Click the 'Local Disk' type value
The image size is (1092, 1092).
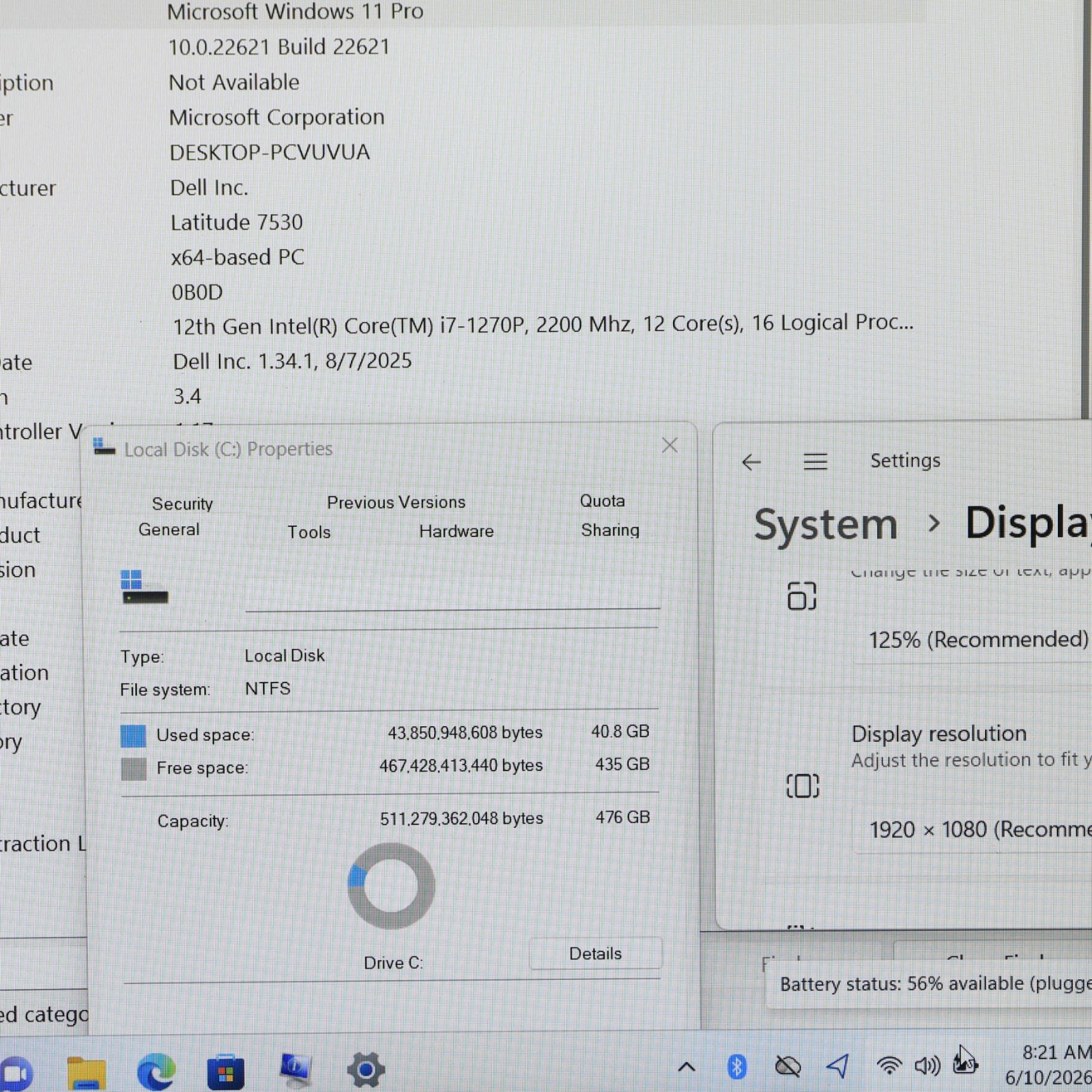[x=285, y=656]
